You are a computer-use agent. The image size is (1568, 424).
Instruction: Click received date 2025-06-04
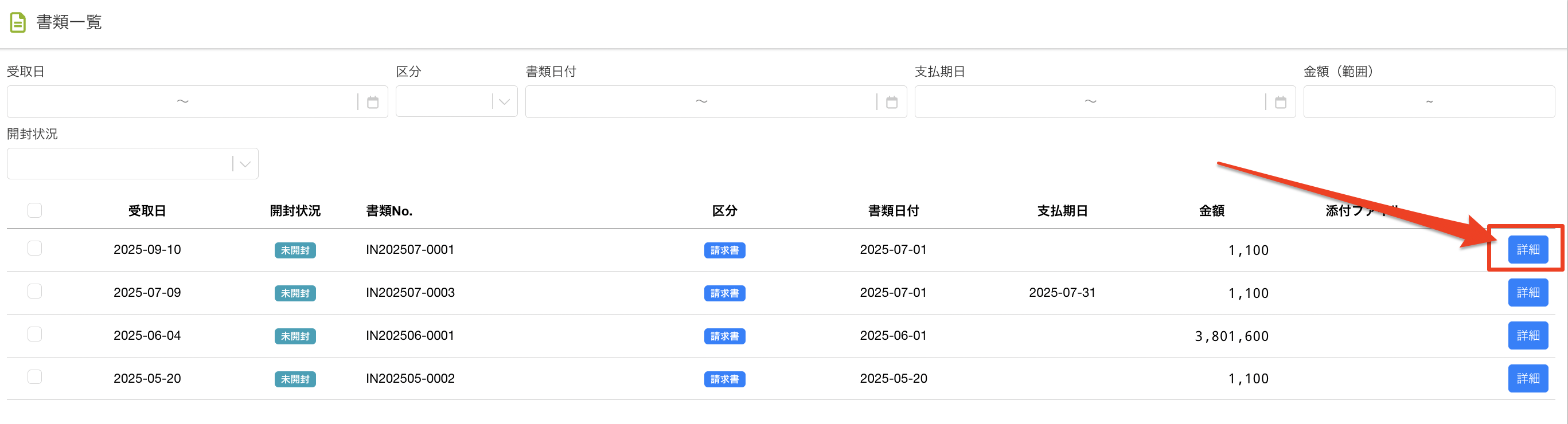(x=147, y=336)
